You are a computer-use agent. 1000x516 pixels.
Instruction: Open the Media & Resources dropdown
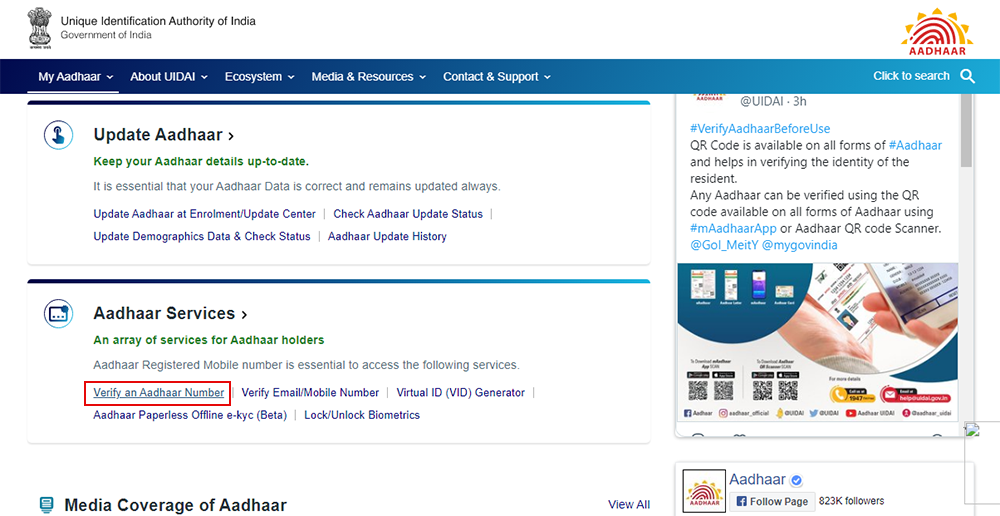[x=368, y=77]
